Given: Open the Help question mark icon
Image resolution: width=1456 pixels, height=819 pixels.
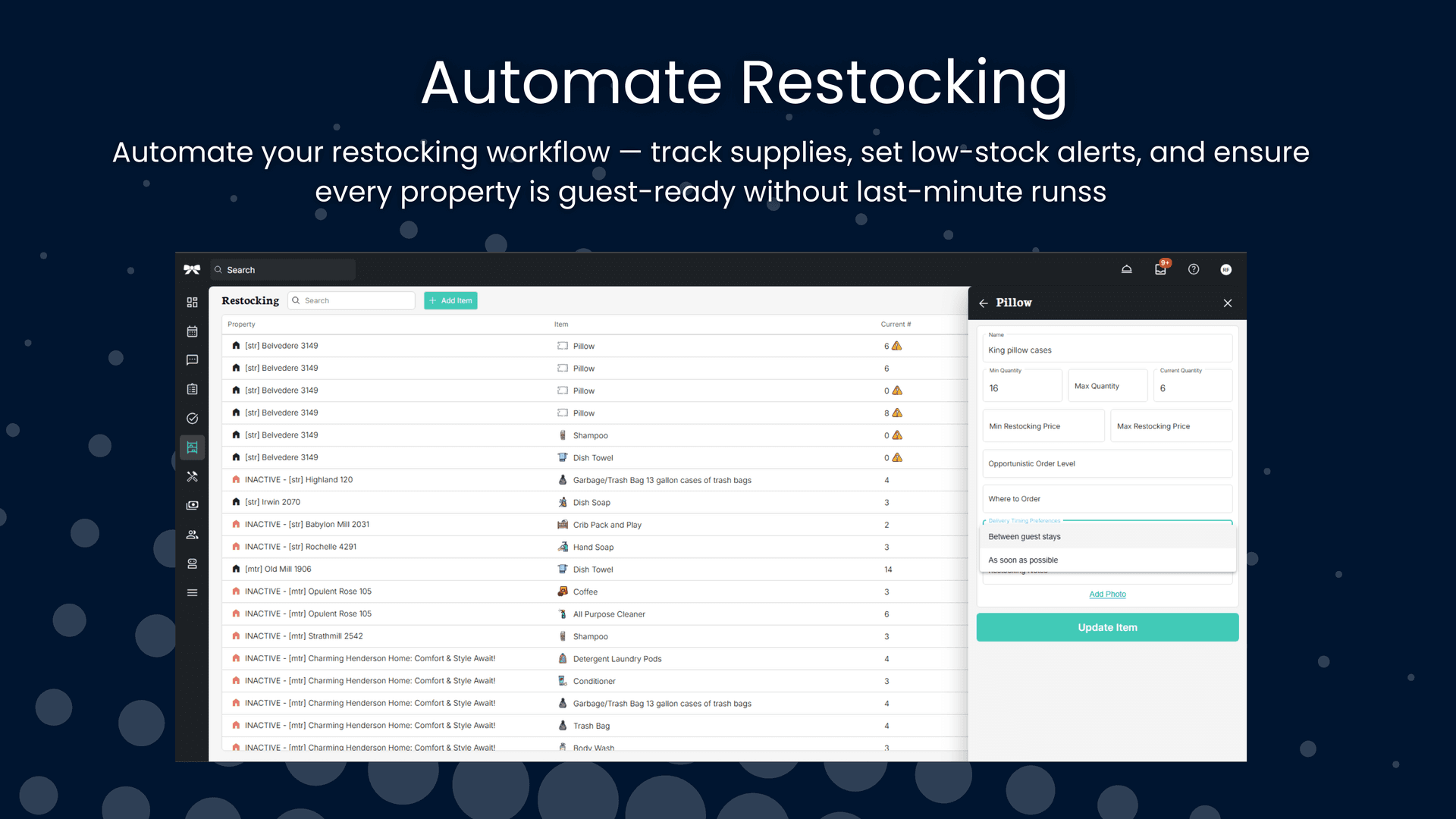Looking at the screenshot, I should coord(1193,269).
